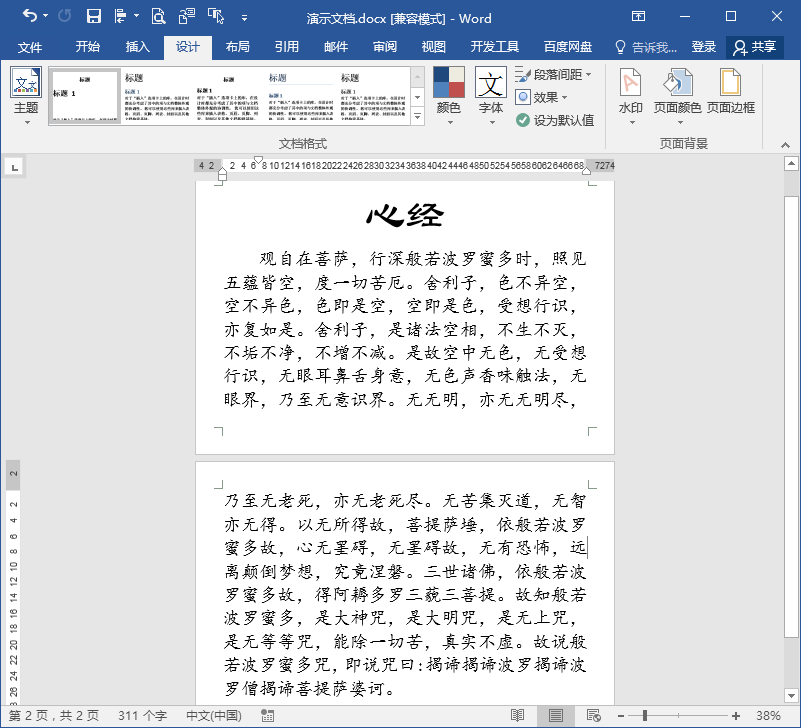This screenshot has width=801, height=728.
Task: Click the zoom slider handle
Action: pos(645,716)
